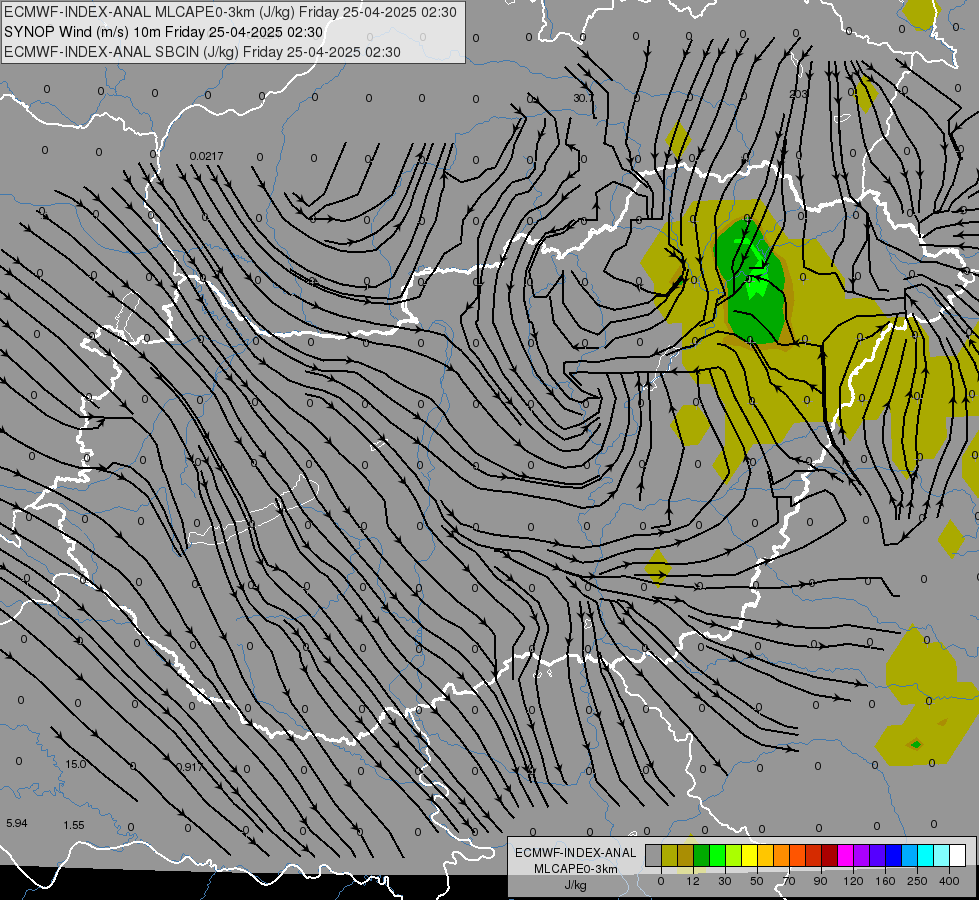Click the map value 0.917
The height and width of the screenshot is (900, 979).
click(189, 767)
